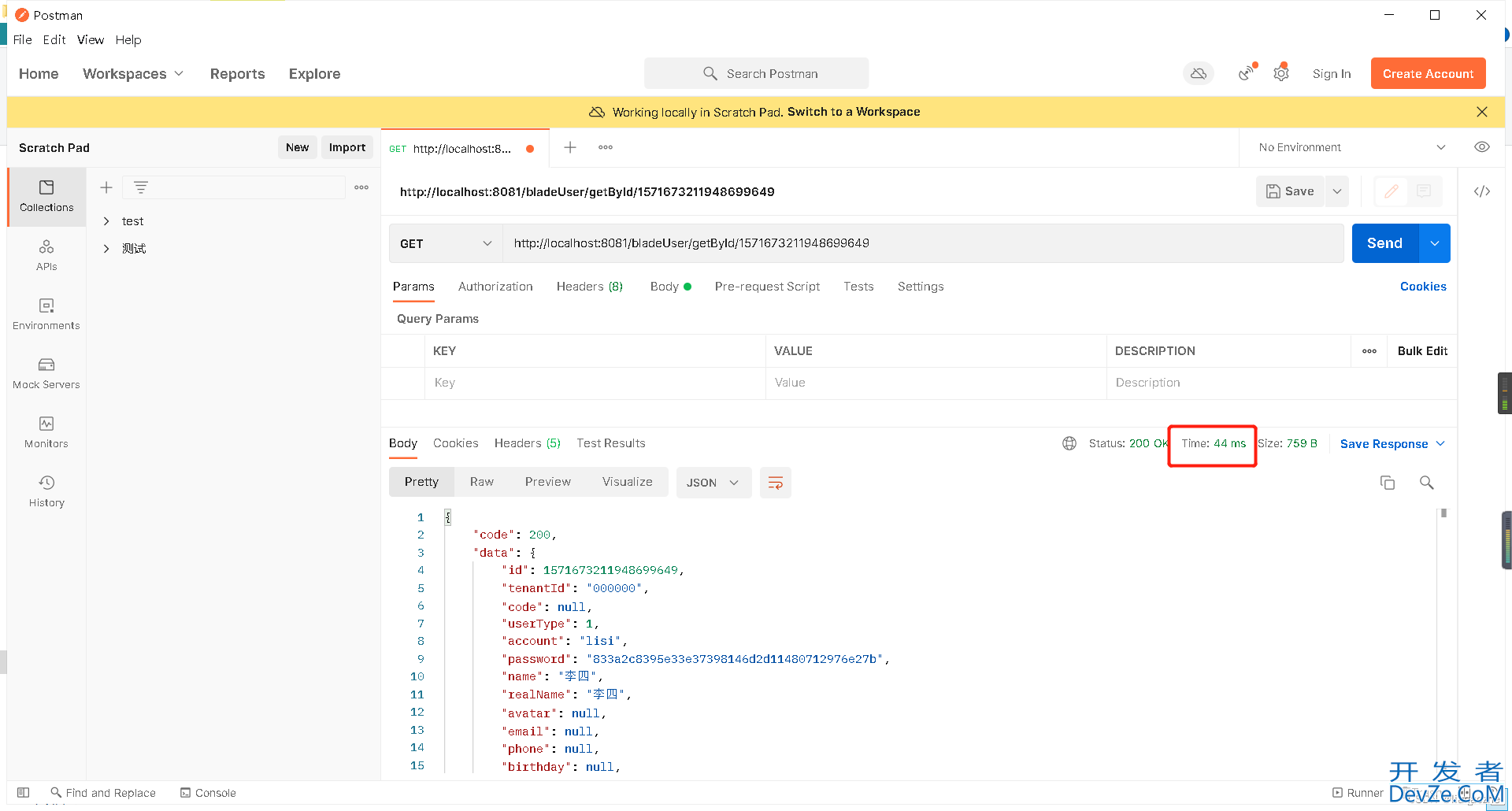
Task: Open the capture requests satellite icon
Action: click(1247, 72)
